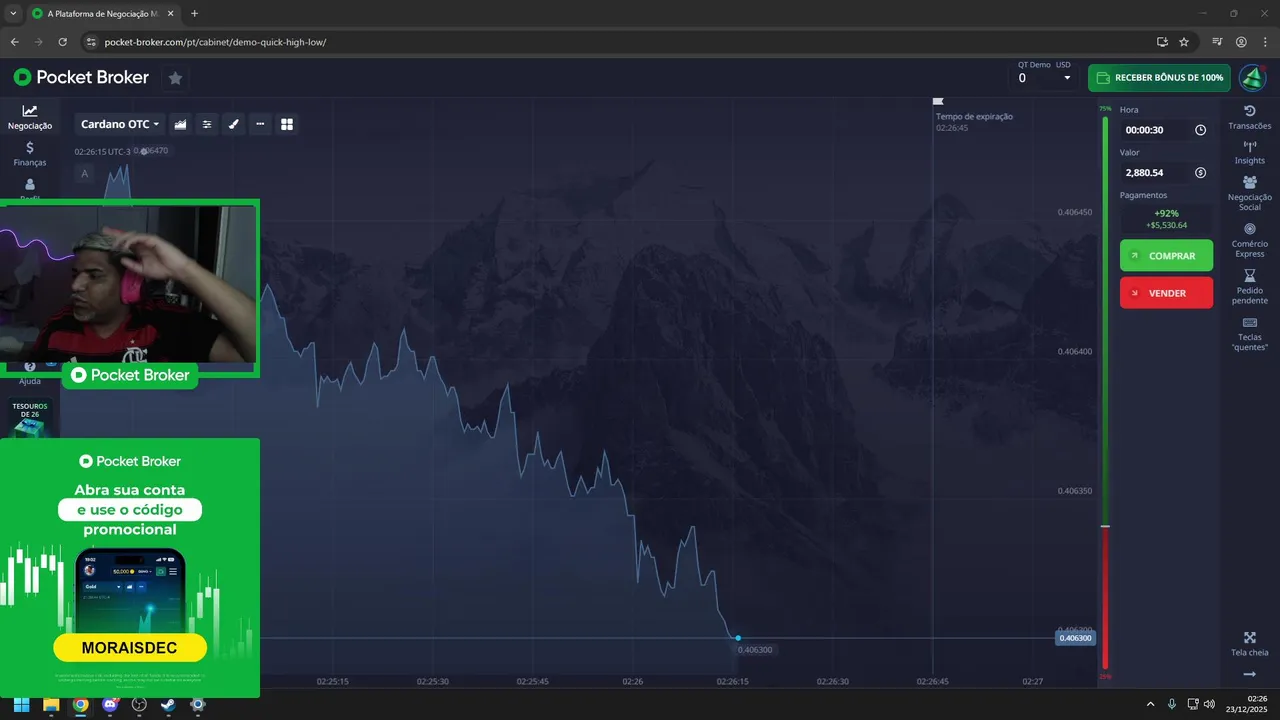The image size is (1280, 720).
Task: Open the browser tab search dropdown
Action: [x=12, y=13]
